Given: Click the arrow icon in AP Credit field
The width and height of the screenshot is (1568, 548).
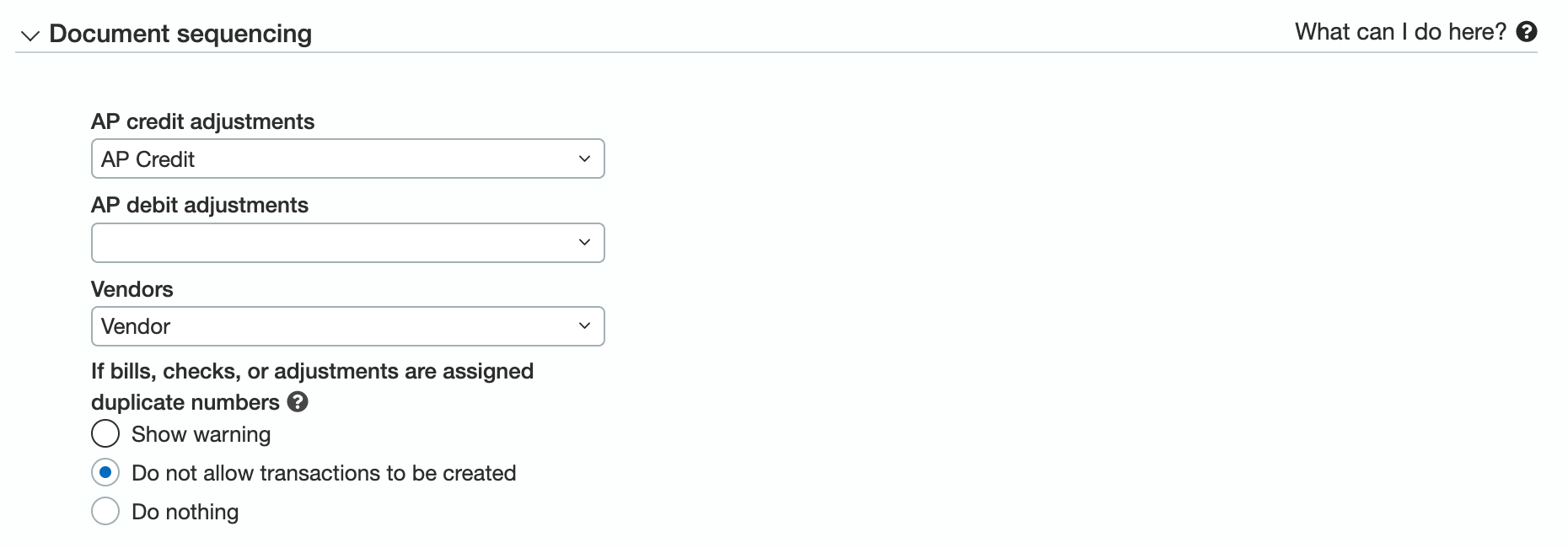Looking at the screenshot, I should coord(584,158).
